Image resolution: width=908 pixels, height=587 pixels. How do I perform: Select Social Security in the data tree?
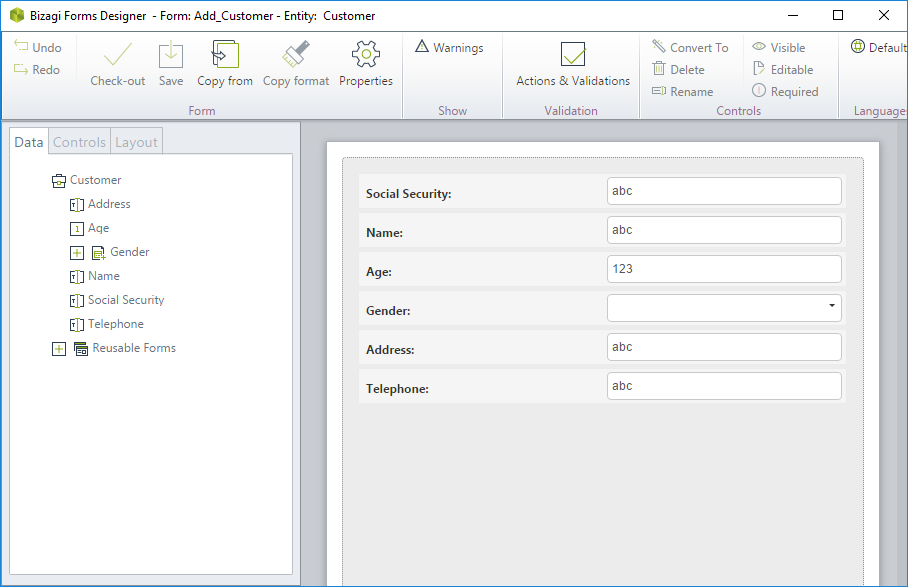click(x=126, y=300)
